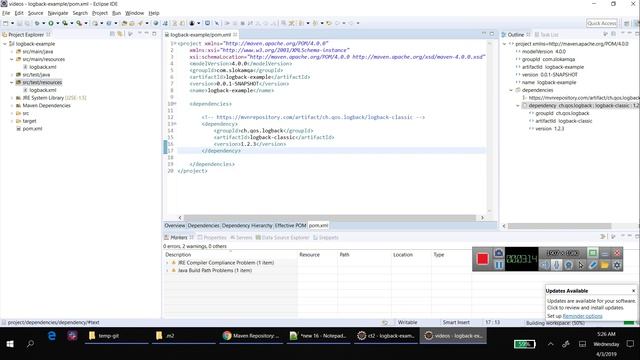Open the Window menu
Viewport: 640px width, 360px height.
(134, 13)
